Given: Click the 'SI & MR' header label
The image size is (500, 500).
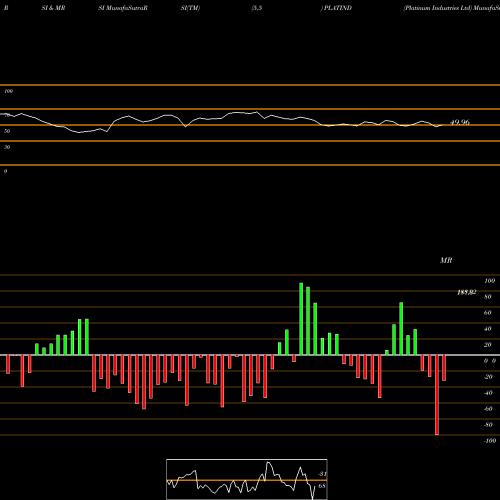Looking at the screenshot, I should pos(53,8).
